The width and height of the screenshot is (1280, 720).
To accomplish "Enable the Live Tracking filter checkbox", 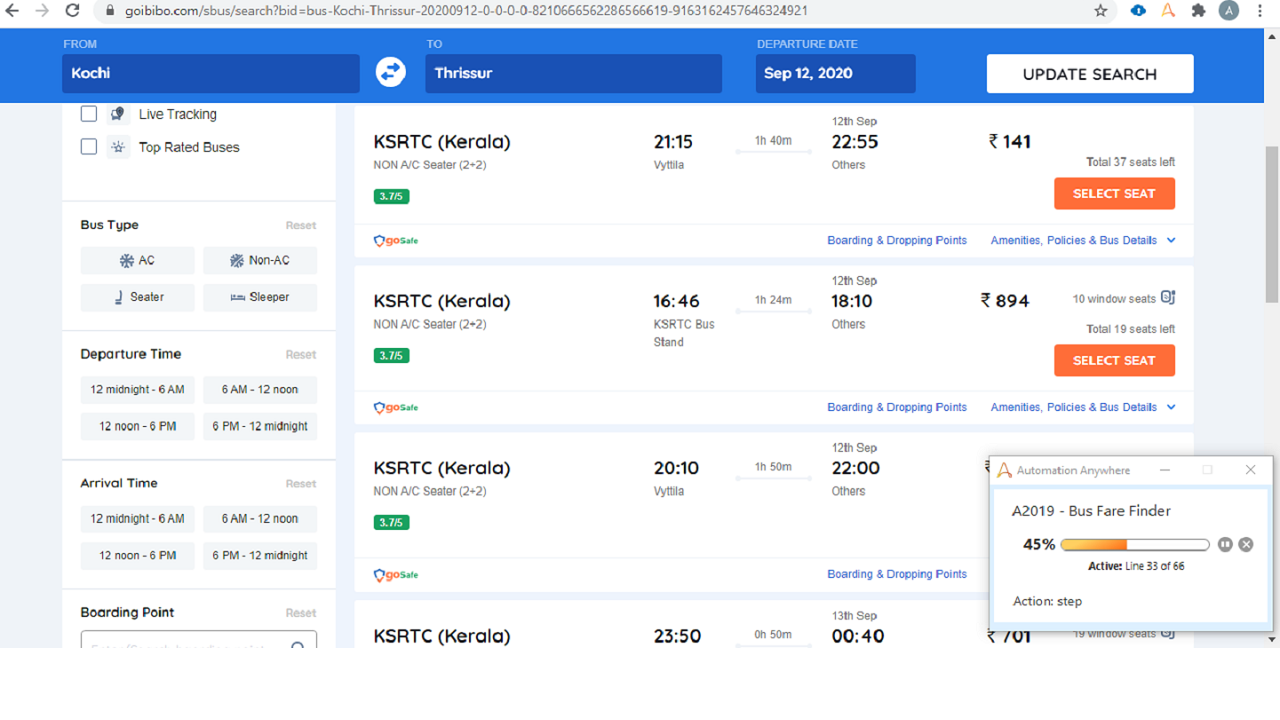I will click(x=89, y=114).
